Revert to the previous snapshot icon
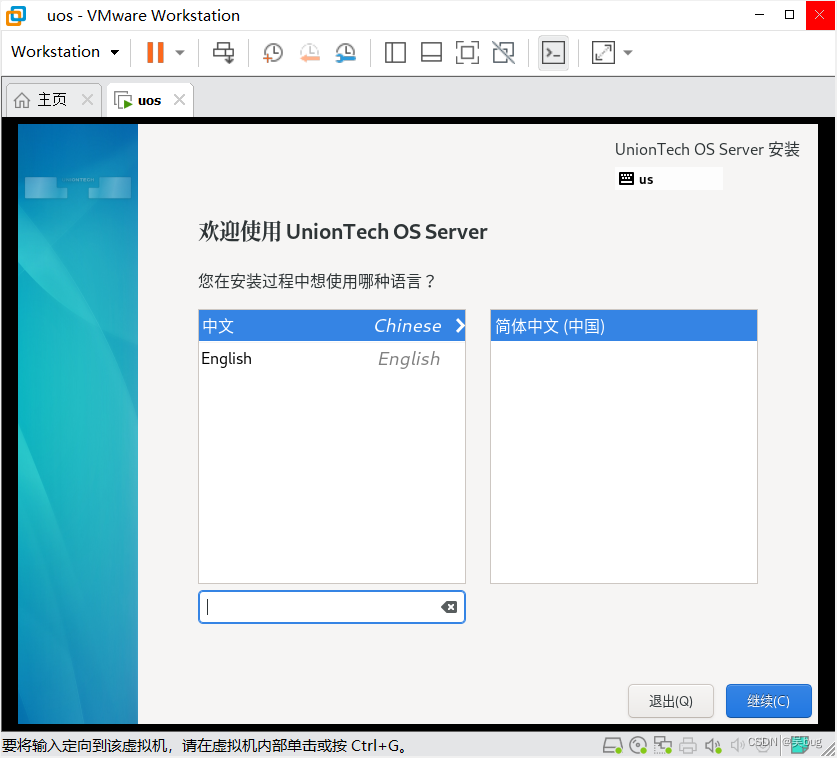Image resolution: width=837 pixels, height=758 pixels. click(x=310, y=52)
